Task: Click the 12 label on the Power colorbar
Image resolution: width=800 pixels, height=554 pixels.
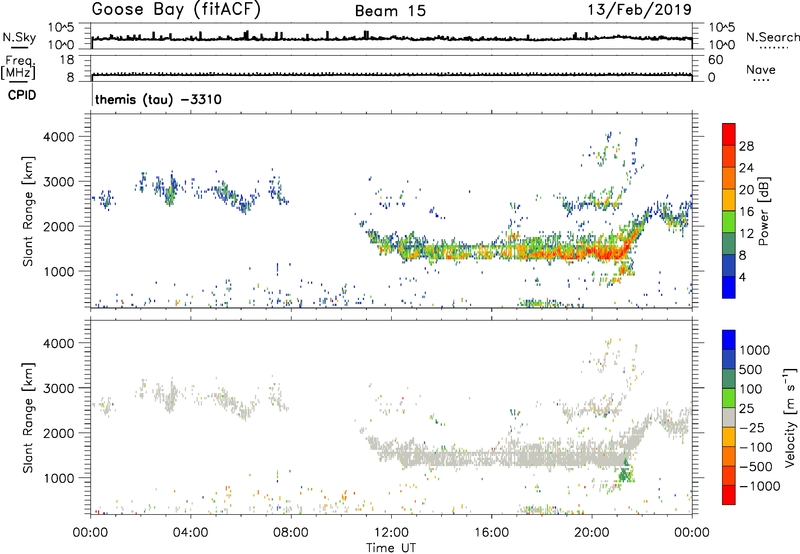Action: click(746, 234)
